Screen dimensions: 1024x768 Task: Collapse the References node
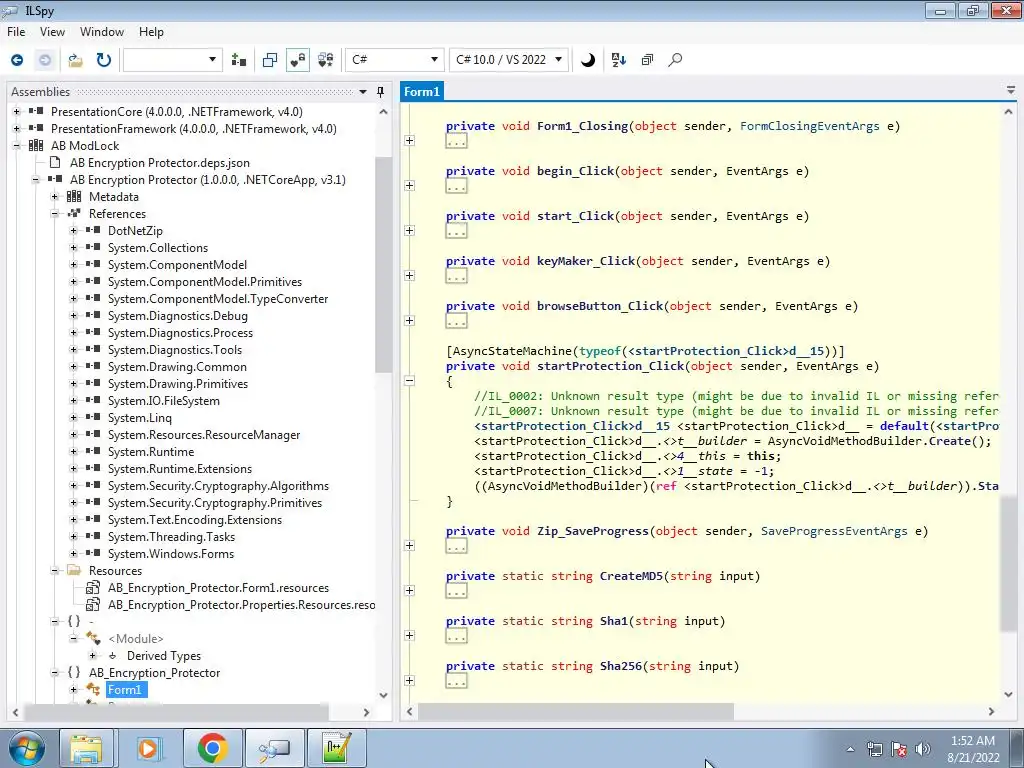[x=55, y=214]
